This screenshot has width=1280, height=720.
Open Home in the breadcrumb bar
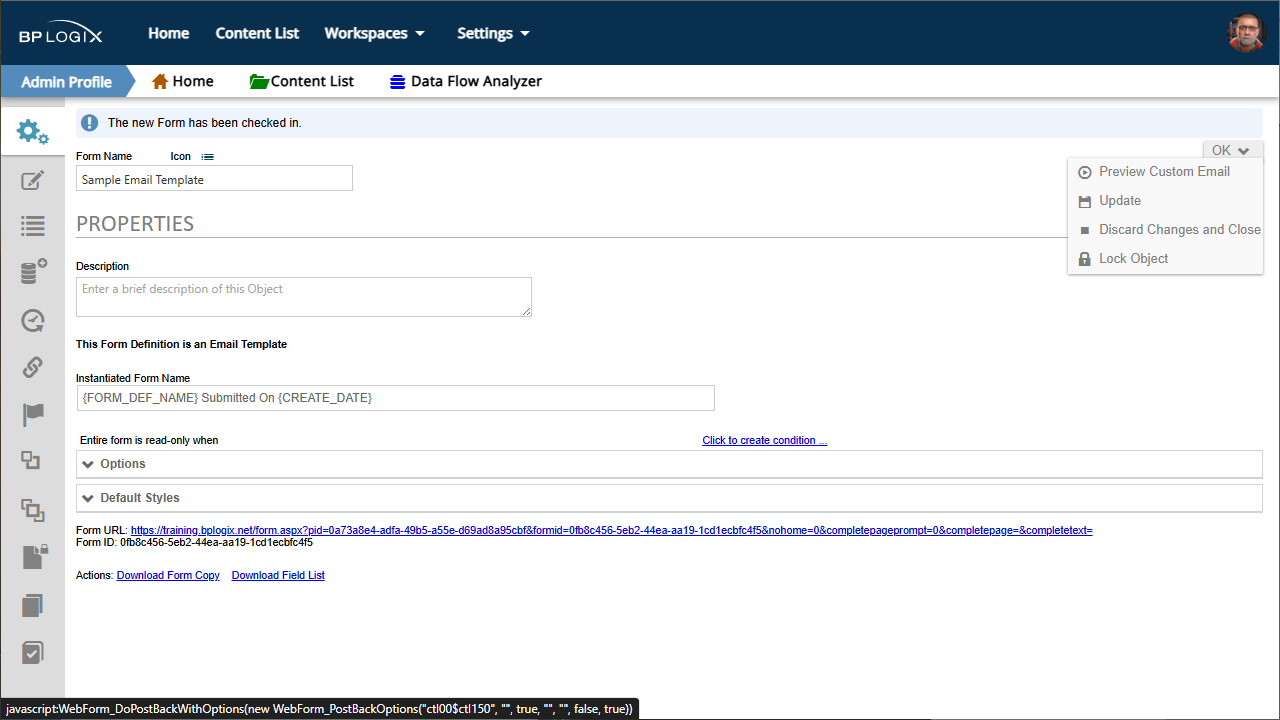[193, 81]
